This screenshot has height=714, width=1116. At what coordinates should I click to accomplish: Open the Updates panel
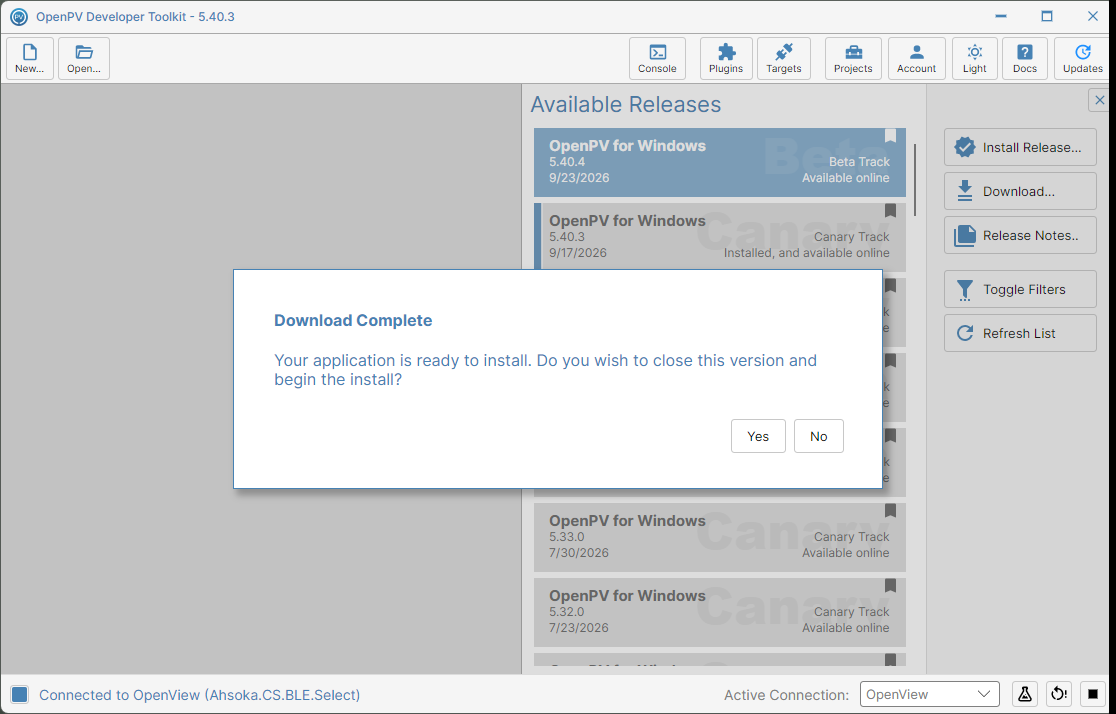point(1083,58)
